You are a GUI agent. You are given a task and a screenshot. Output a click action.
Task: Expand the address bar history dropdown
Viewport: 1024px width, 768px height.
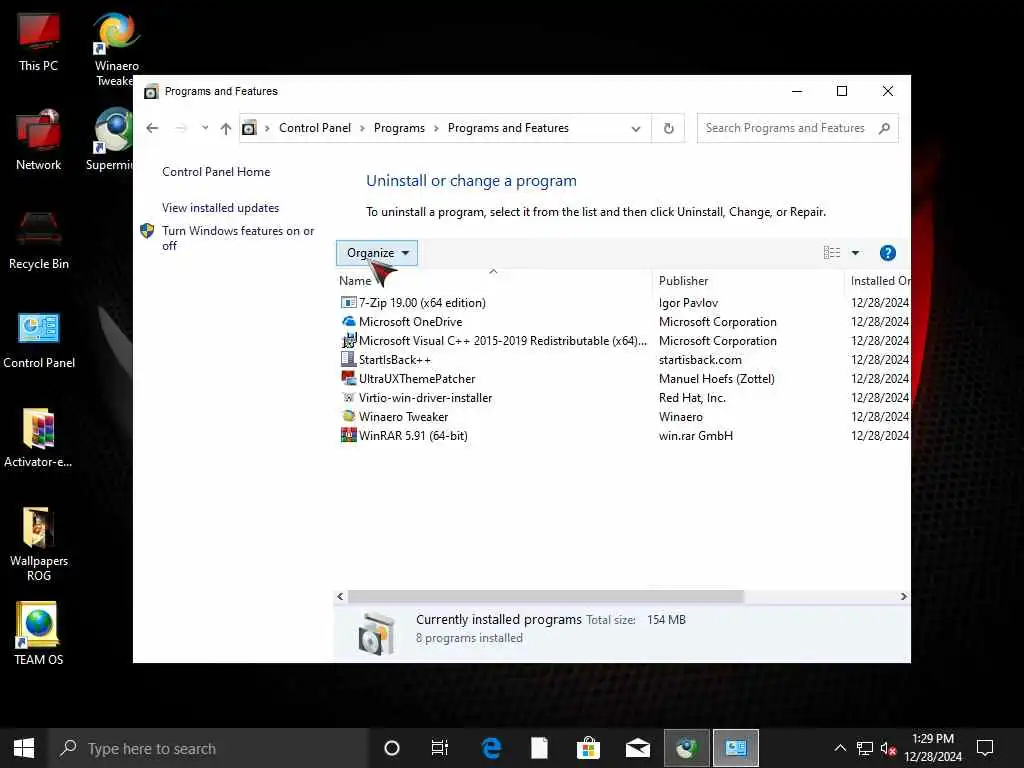635,129
